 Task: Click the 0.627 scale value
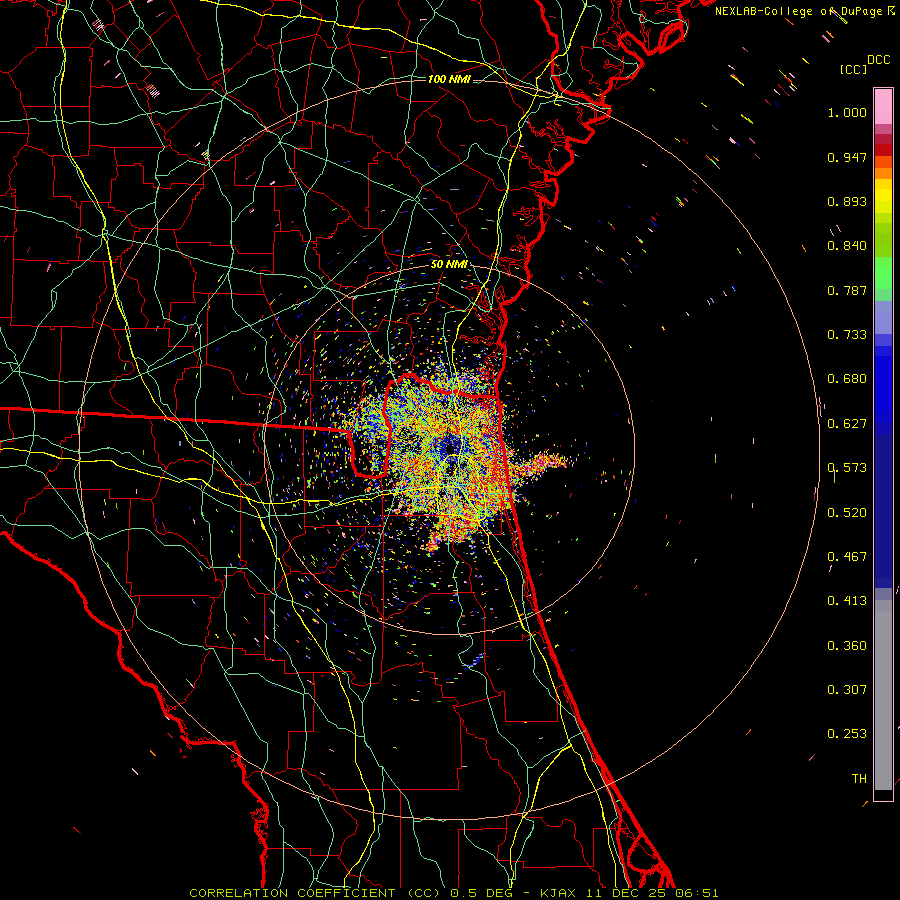click(847, 424)
